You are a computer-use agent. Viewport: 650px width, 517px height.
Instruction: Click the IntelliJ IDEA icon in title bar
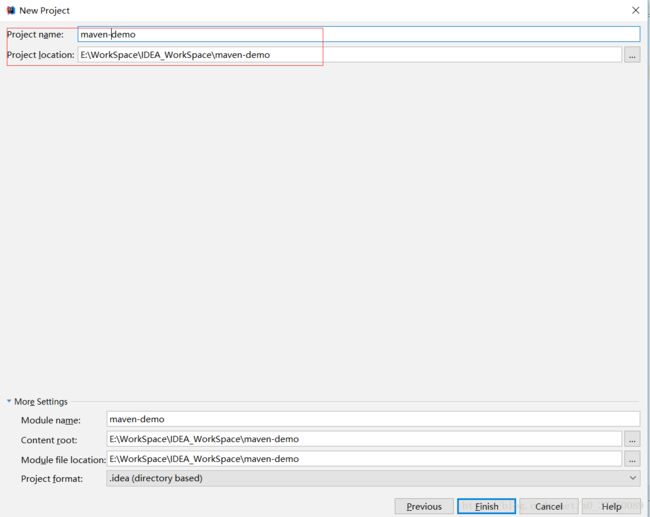tap(11, 10)
